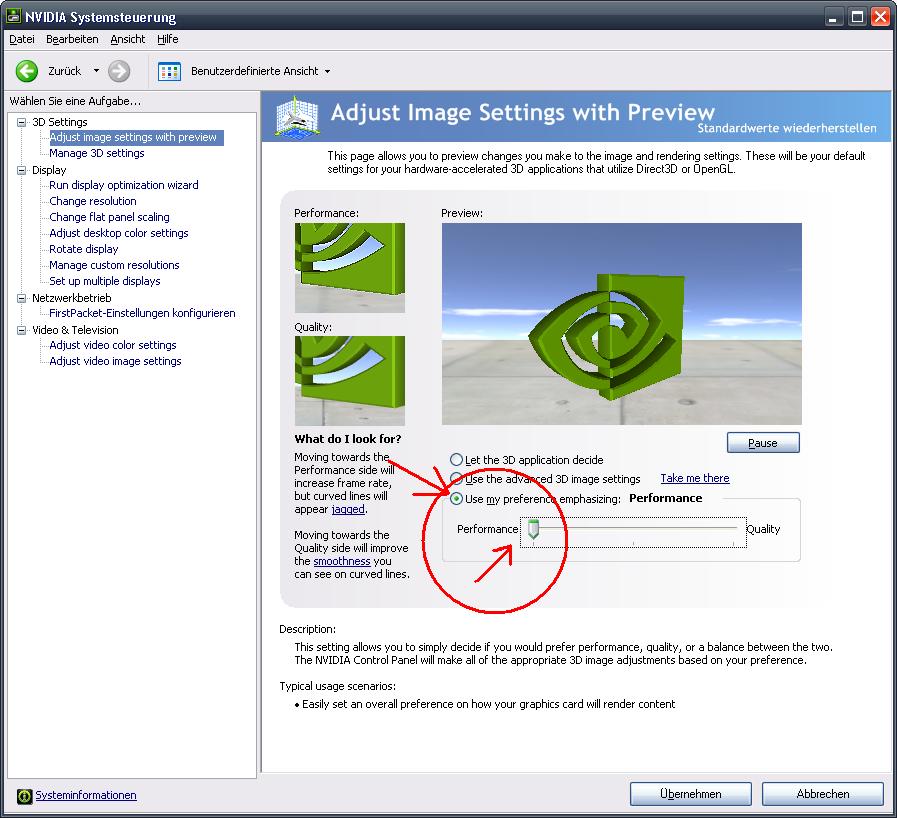Click the 'Video & Television' category label
Image resolution: width=897 pixels, height=818 pixels.
coord(75,330)
